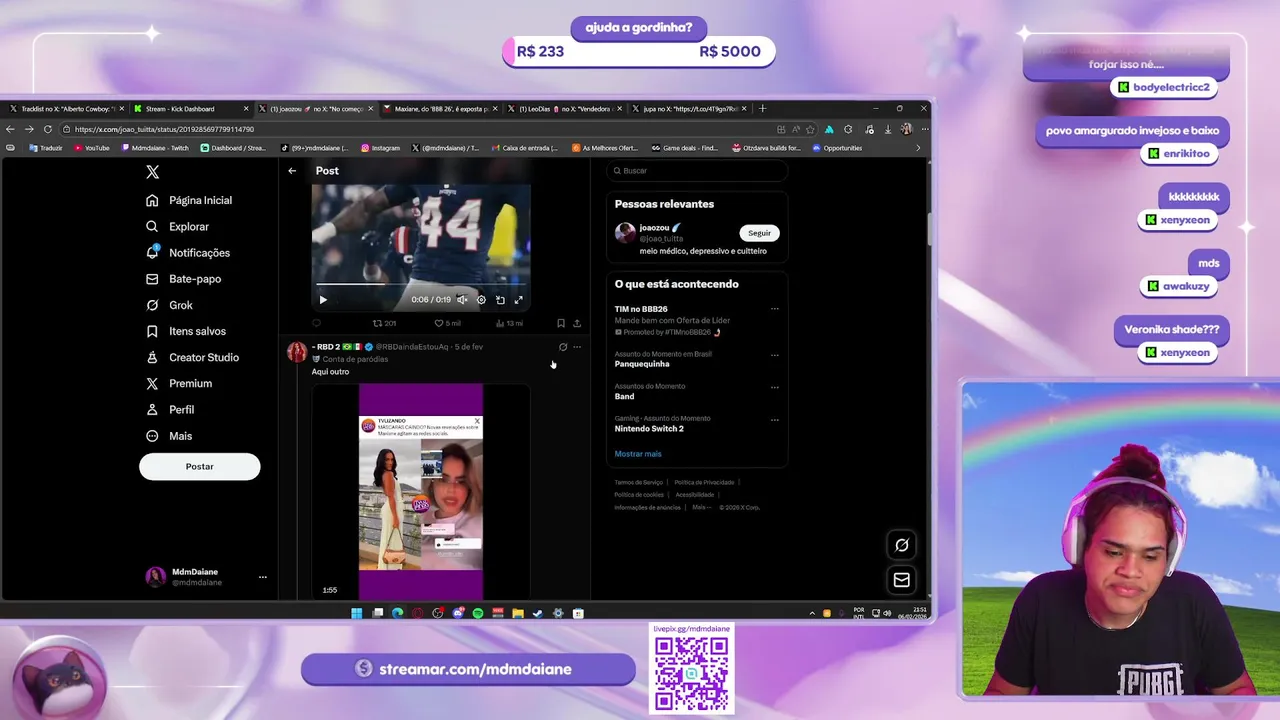
Task: Open Grok icon on RBD 2 reply
Action: pyautogui.click(x=563, y=347)
